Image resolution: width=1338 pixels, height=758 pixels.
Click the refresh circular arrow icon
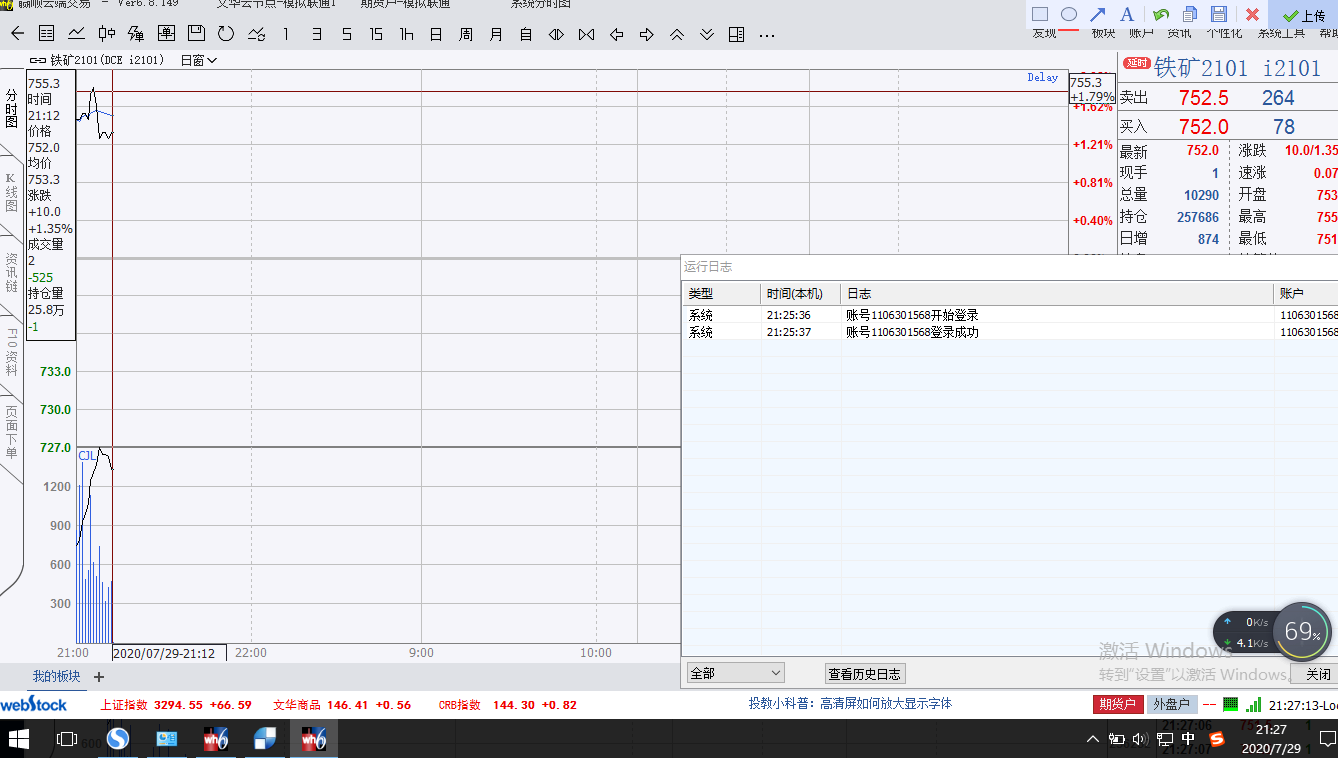(226, 34)
